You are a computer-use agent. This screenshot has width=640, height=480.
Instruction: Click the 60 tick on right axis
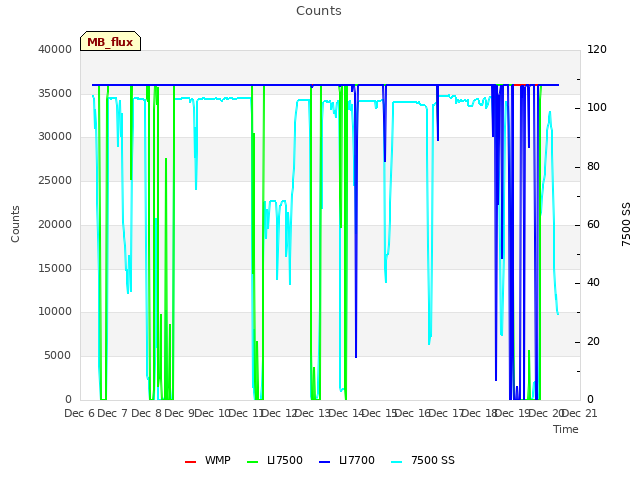(x=593, y=224)
